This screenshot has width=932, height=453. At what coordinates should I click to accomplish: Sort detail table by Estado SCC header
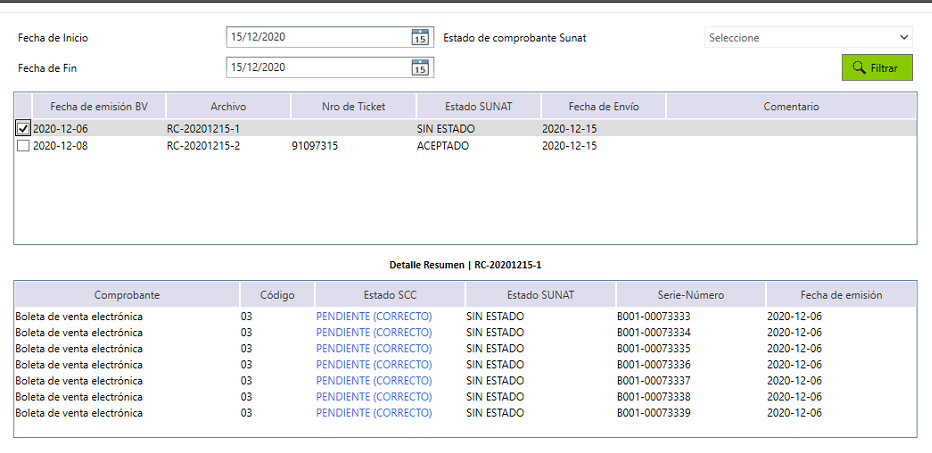389,295
